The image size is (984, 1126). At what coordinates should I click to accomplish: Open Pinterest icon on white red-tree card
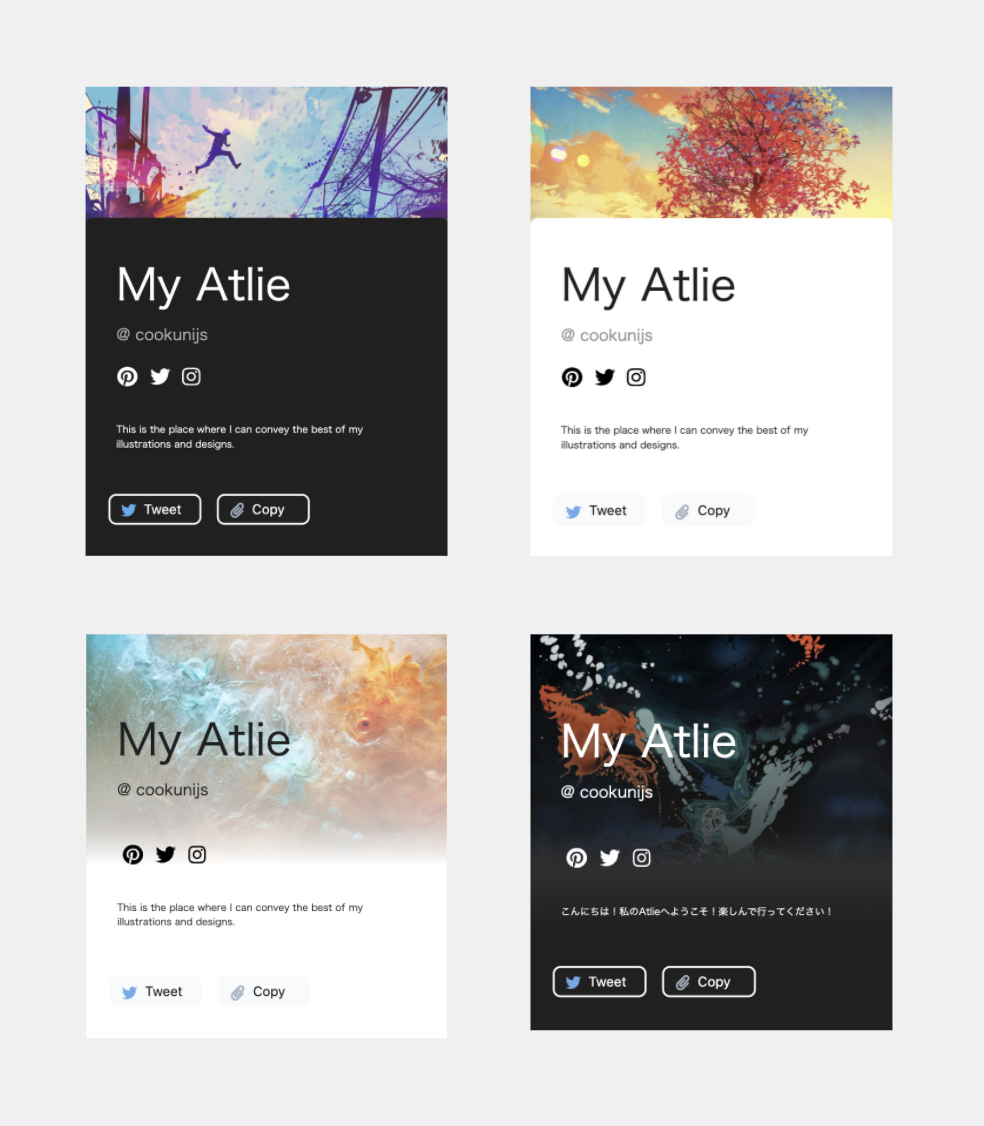572,377
